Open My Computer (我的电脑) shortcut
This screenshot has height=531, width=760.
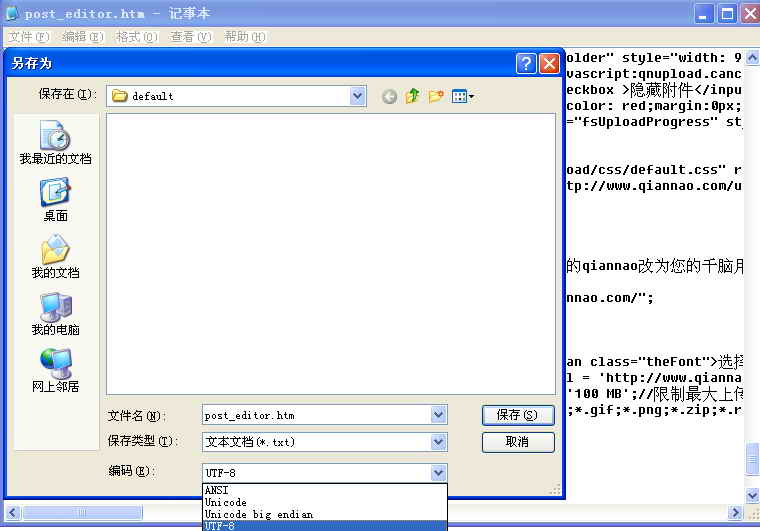coord(55,314)
